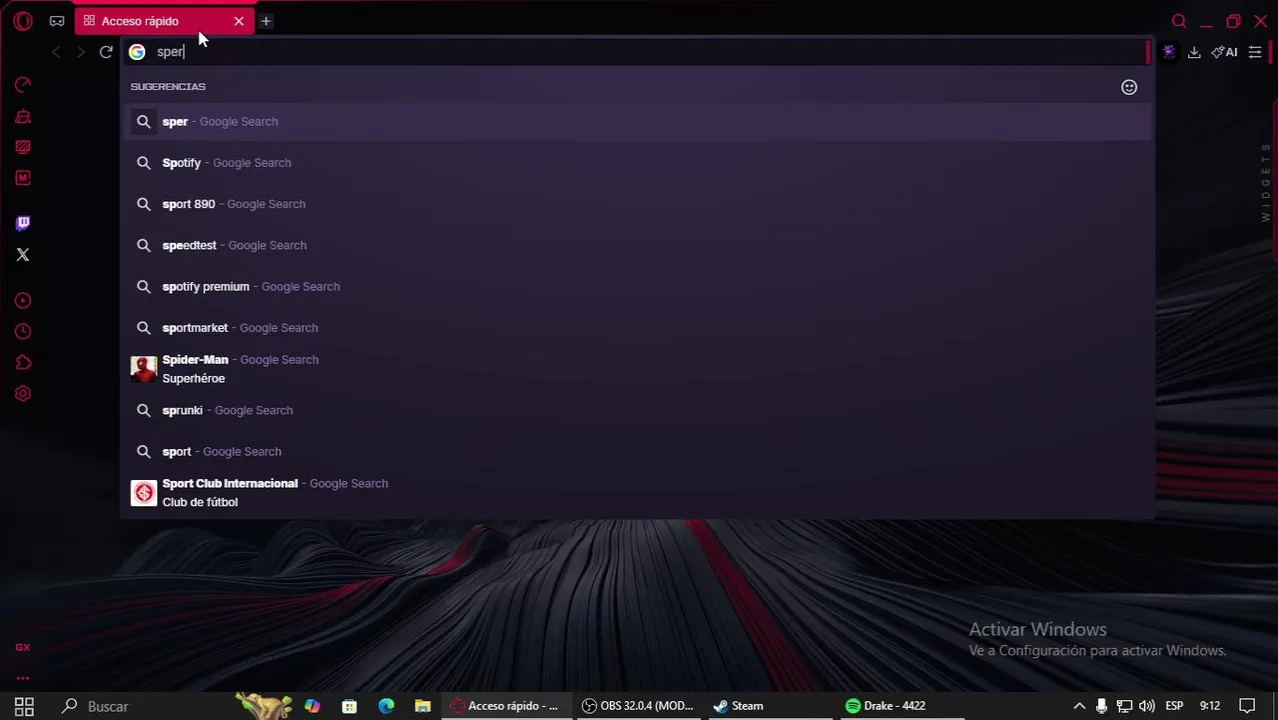Viewport: 1278px width, 720px height.
Task: Click the Acceso rápido Opera taskbar button
Action: coord(504,706)
